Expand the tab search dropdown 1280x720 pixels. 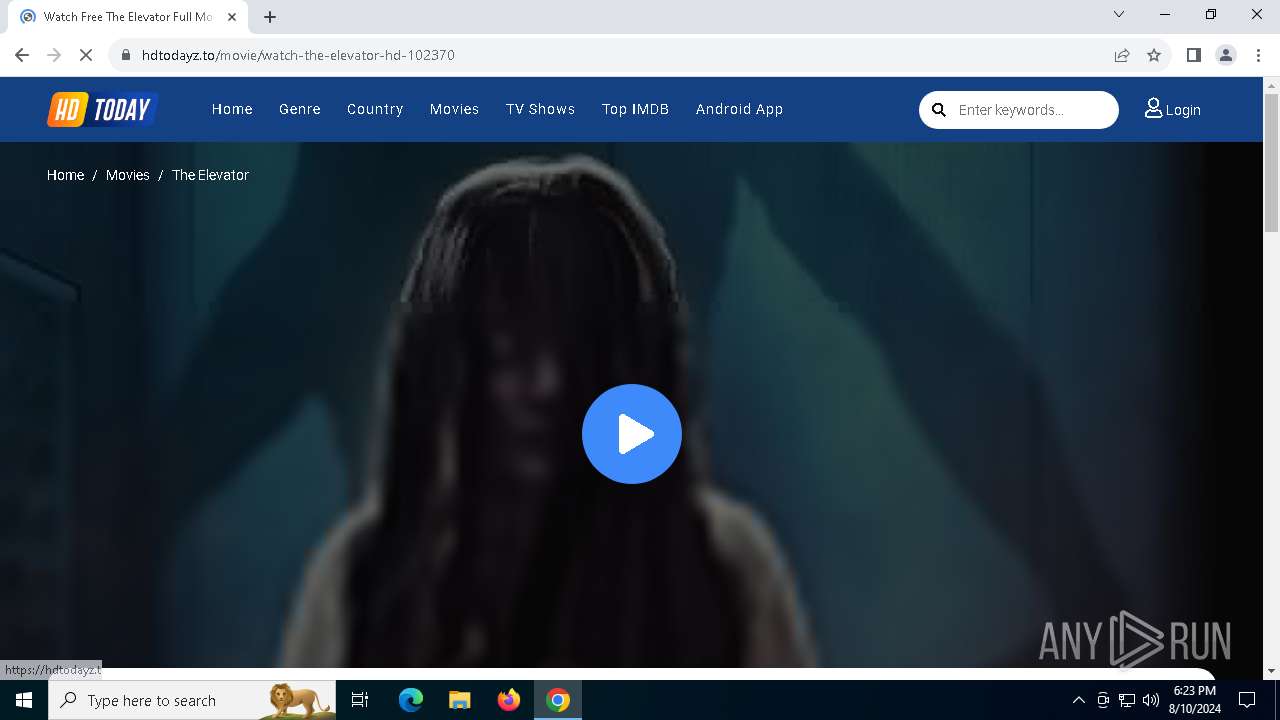coord(1119,14)
